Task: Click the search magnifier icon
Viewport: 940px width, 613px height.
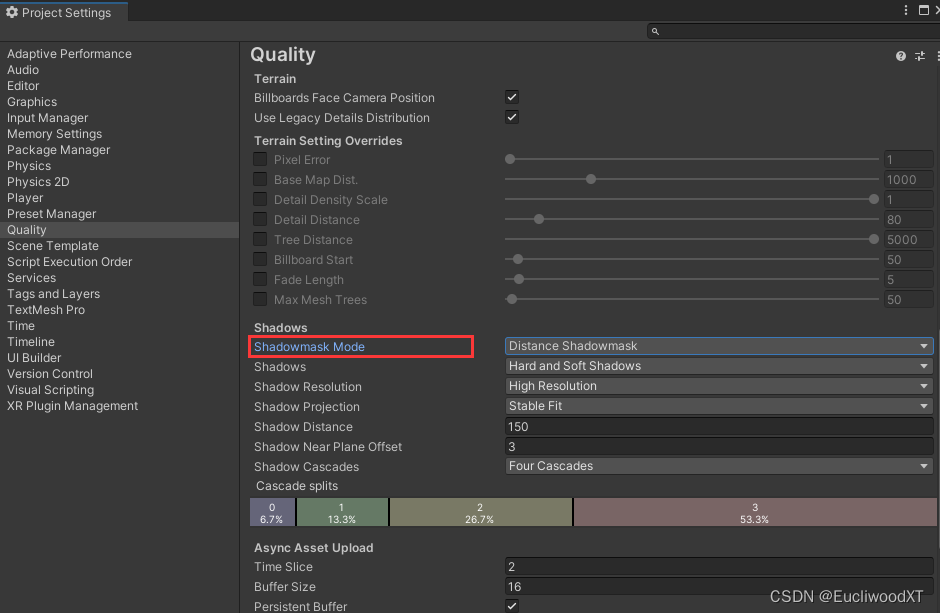Action: tap(655, 31)
